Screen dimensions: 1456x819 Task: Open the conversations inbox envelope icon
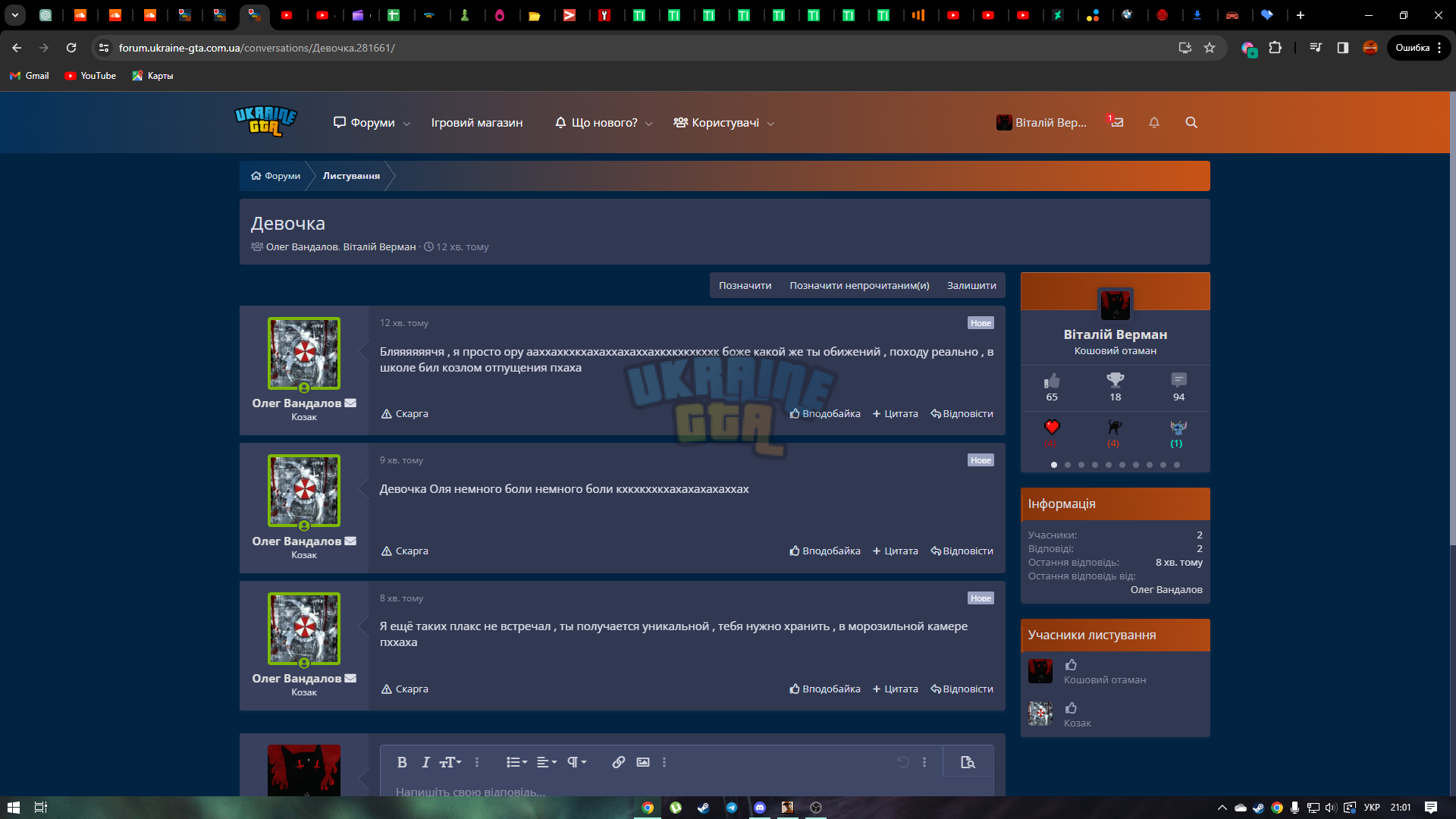pos(1116,122)
